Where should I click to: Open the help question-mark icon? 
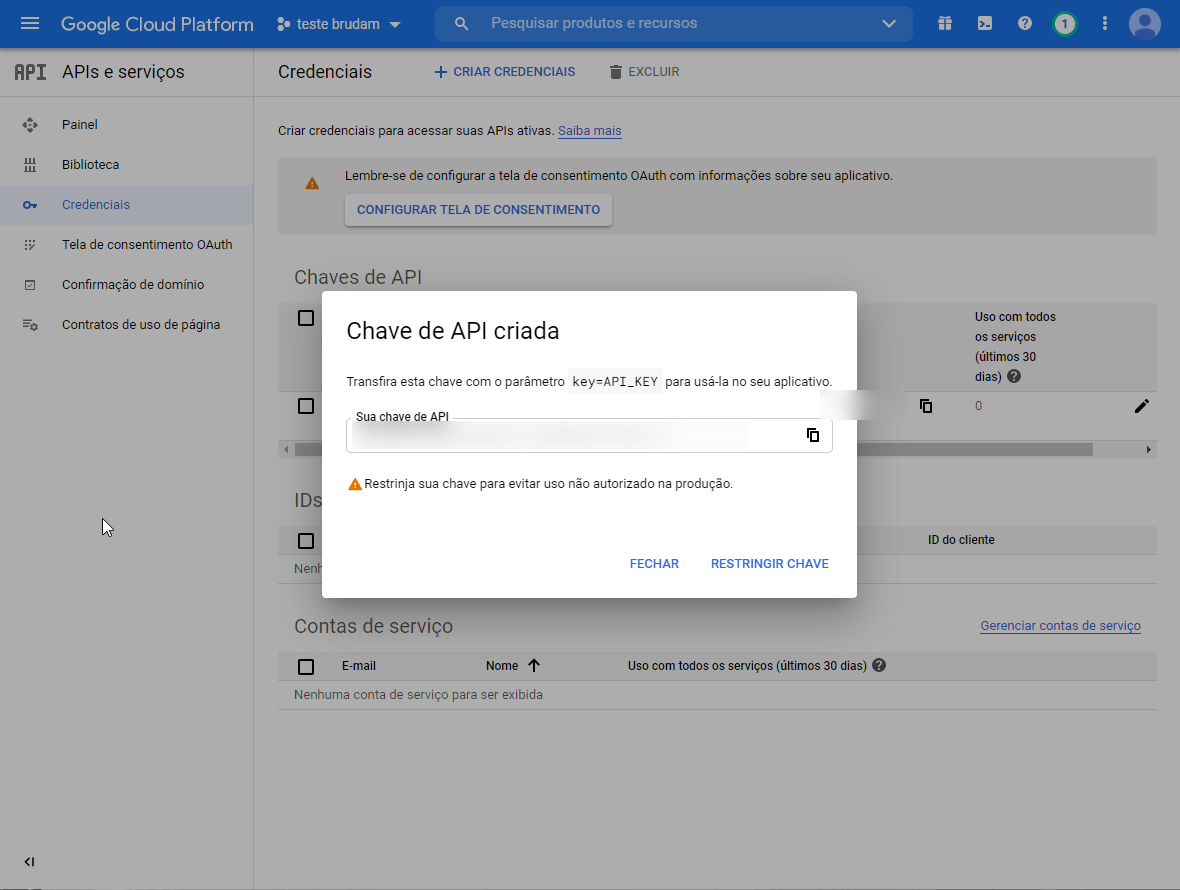[1024, 23]
